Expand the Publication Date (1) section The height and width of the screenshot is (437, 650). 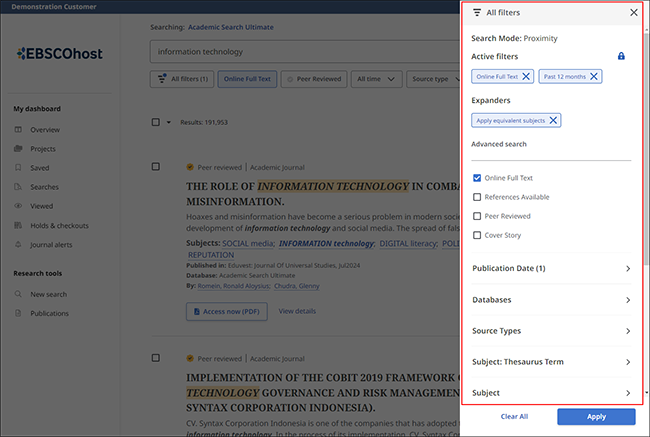[551, 268]
